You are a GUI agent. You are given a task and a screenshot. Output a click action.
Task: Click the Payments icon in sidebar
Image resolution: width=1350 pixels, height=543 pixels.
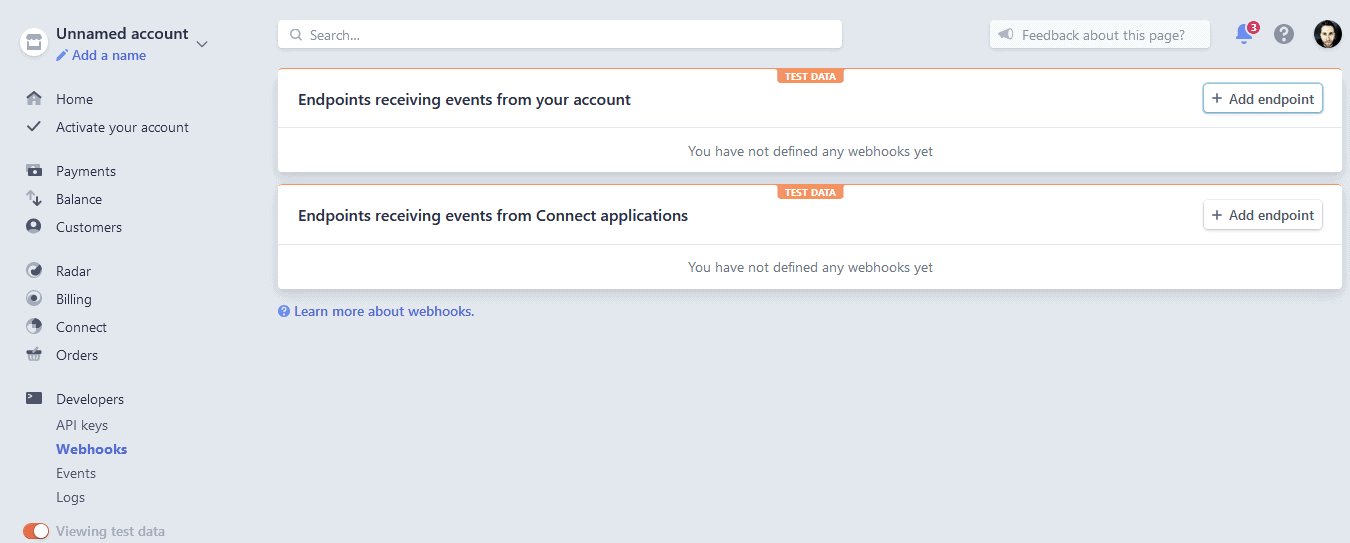pos(34,171)
